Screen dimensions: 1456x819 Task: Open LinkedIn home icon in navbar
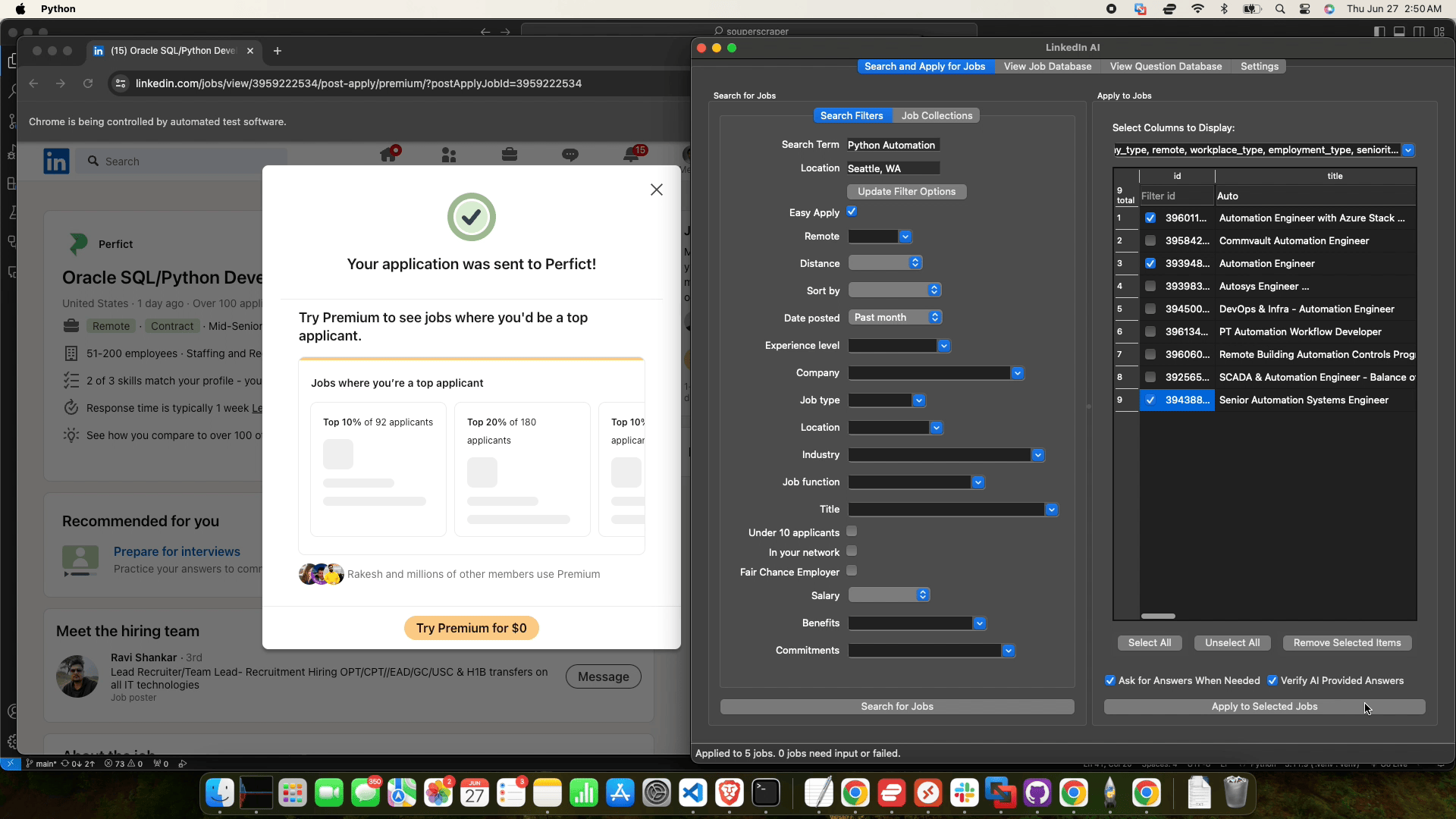click(x=389, y=154)
